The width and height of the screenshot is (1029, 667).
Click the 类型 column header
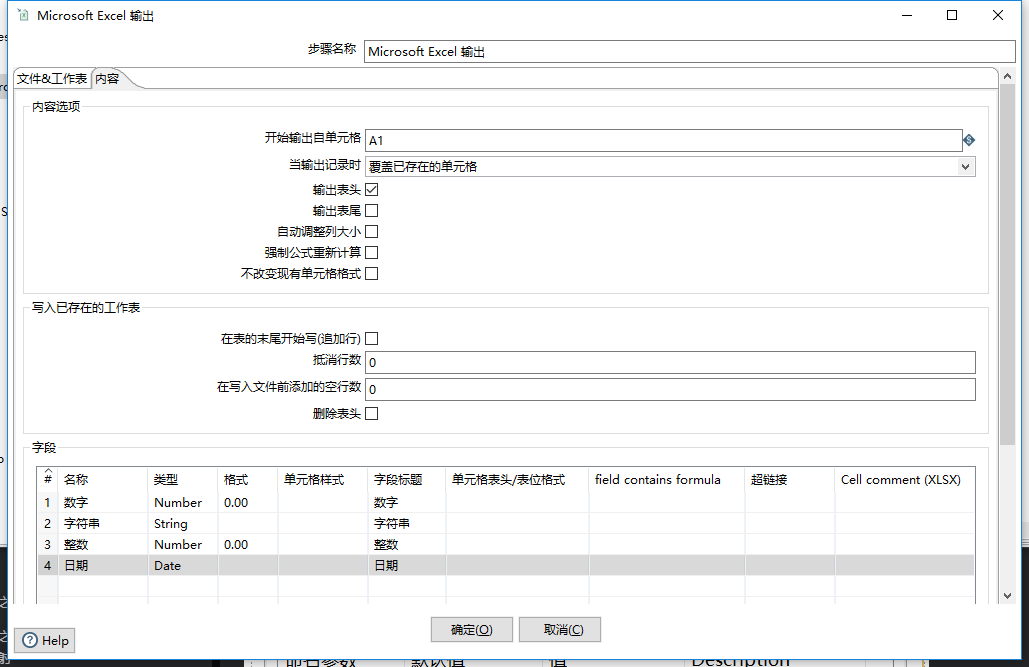pos(182,480)
